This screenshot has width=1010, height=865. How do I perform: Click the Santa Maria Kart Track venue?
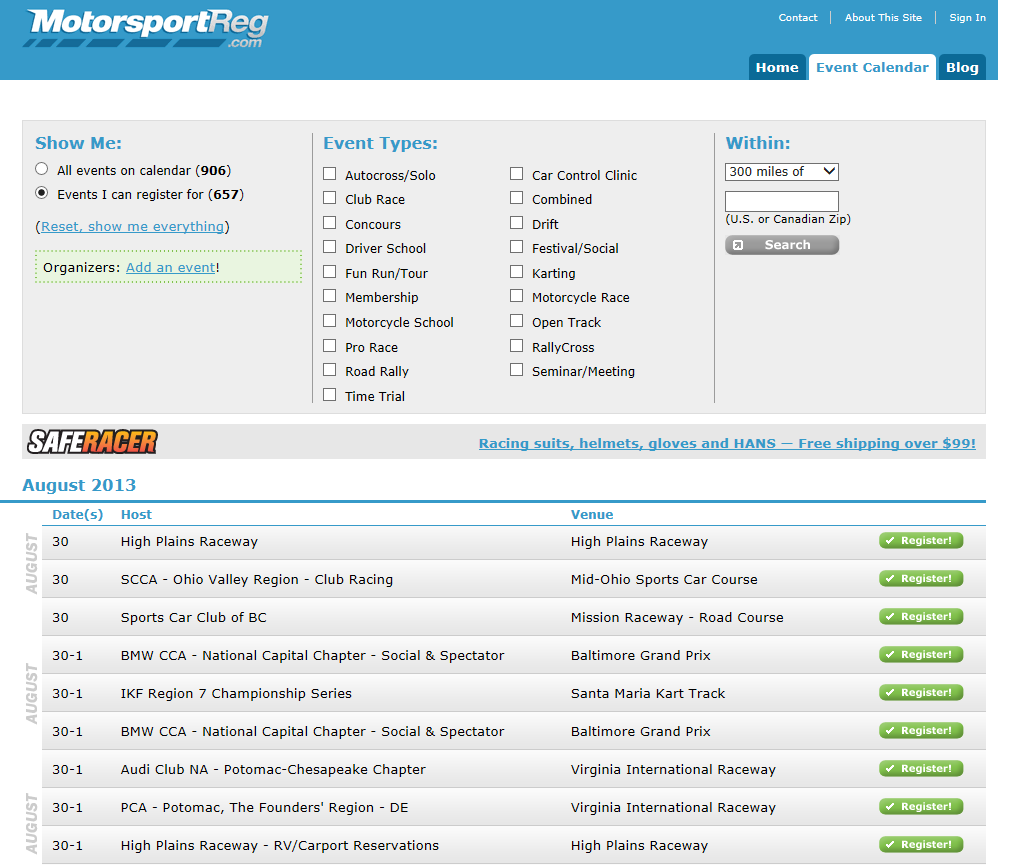(x=648, y=694)
